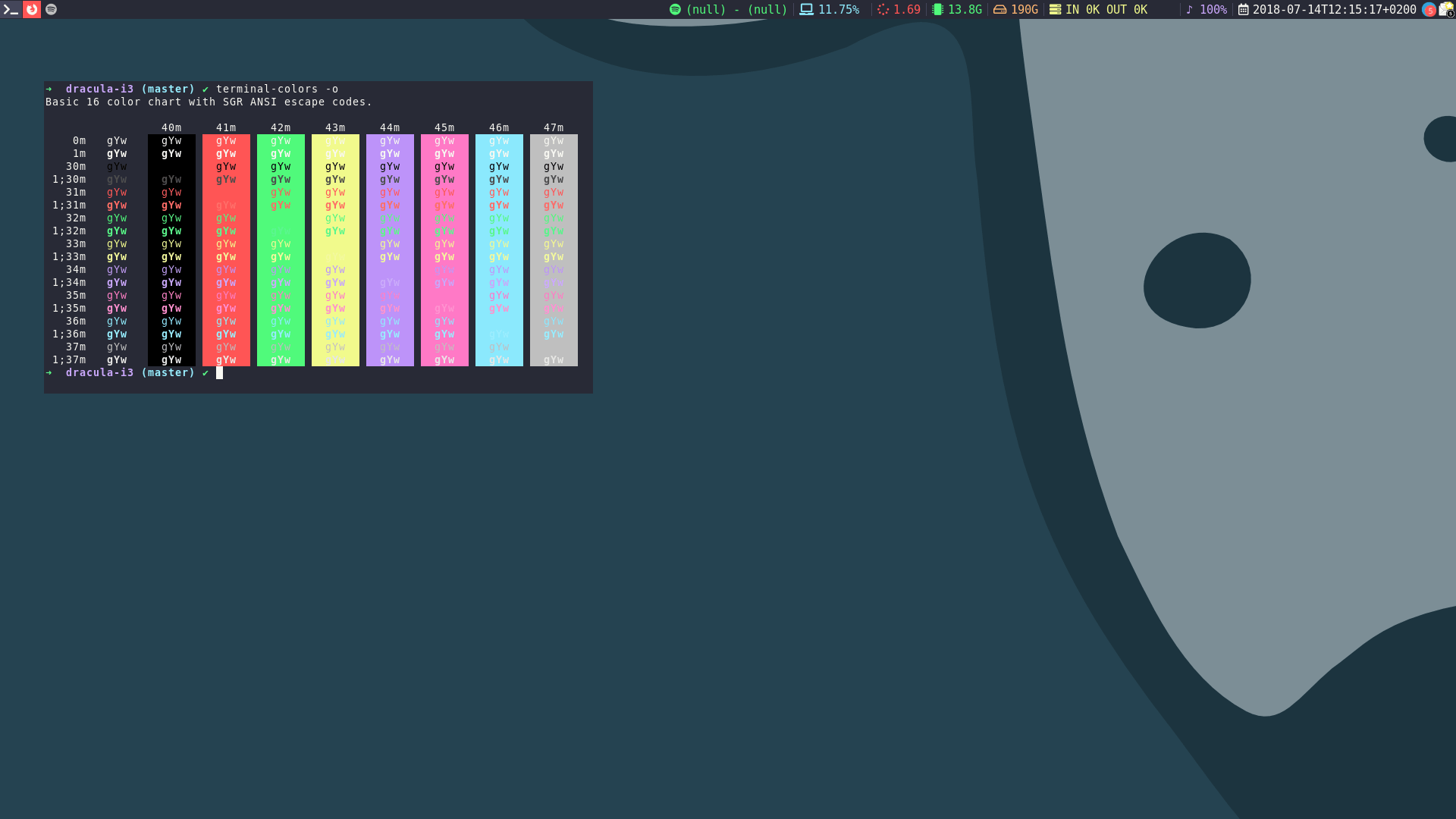This screenshot has width=1456, height=819.
Task: Click the CPU monitor icon showing 11.75%
Action: pos(805,10)
